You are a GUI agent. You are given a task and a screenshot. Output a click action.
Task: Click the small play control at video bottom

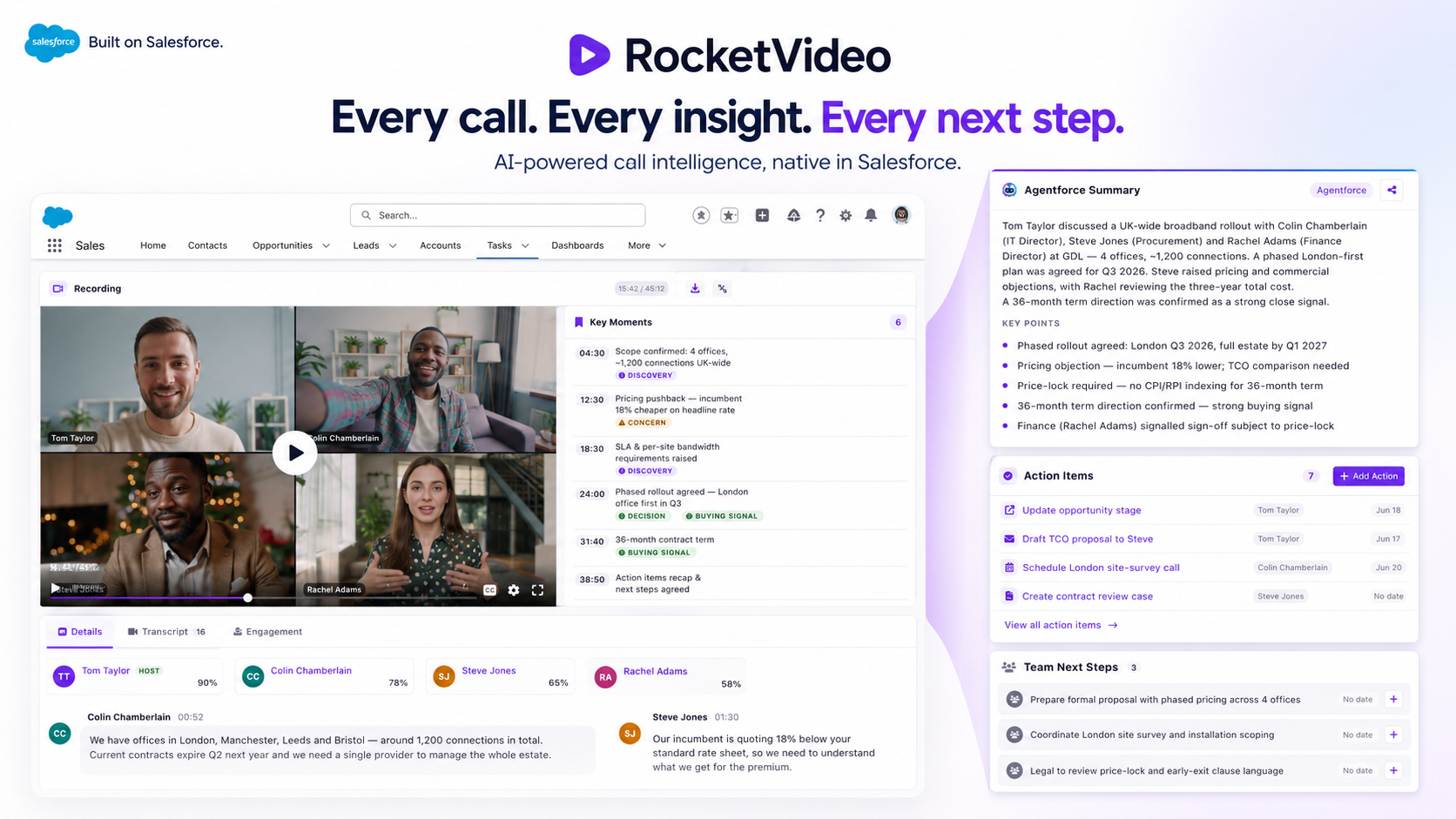[x=56, y=588]
